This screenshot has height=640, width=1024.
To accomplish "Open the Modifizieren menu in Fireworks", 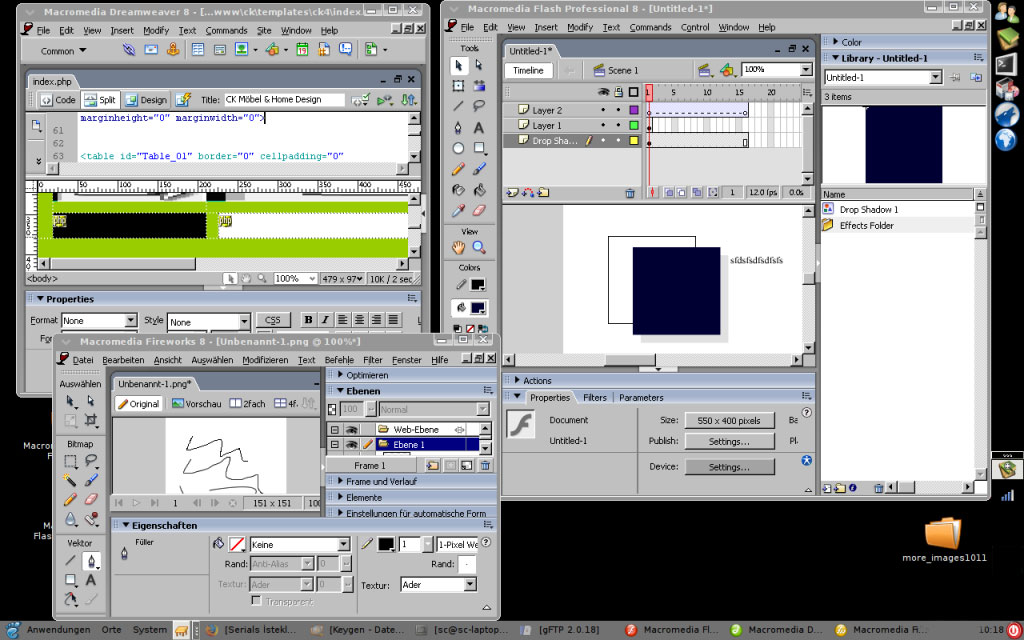I will (x=265, y=360).
